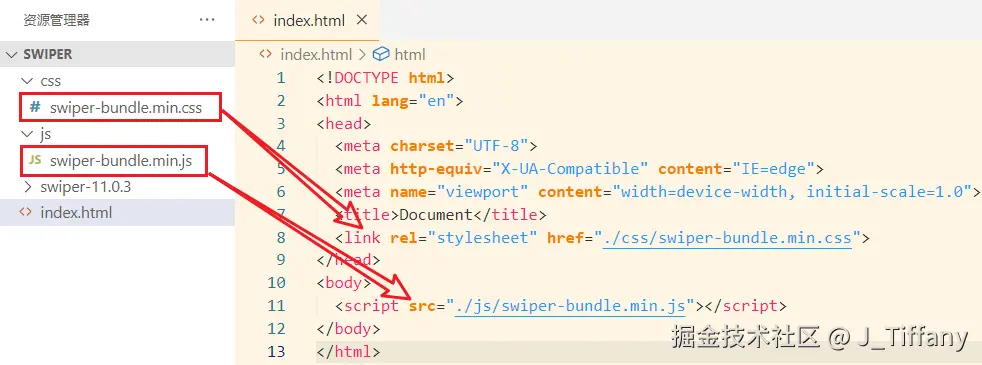Click the opening head tag on line 3
The height and width of the screenshot is (365, 982).
[x=344, y=123]
